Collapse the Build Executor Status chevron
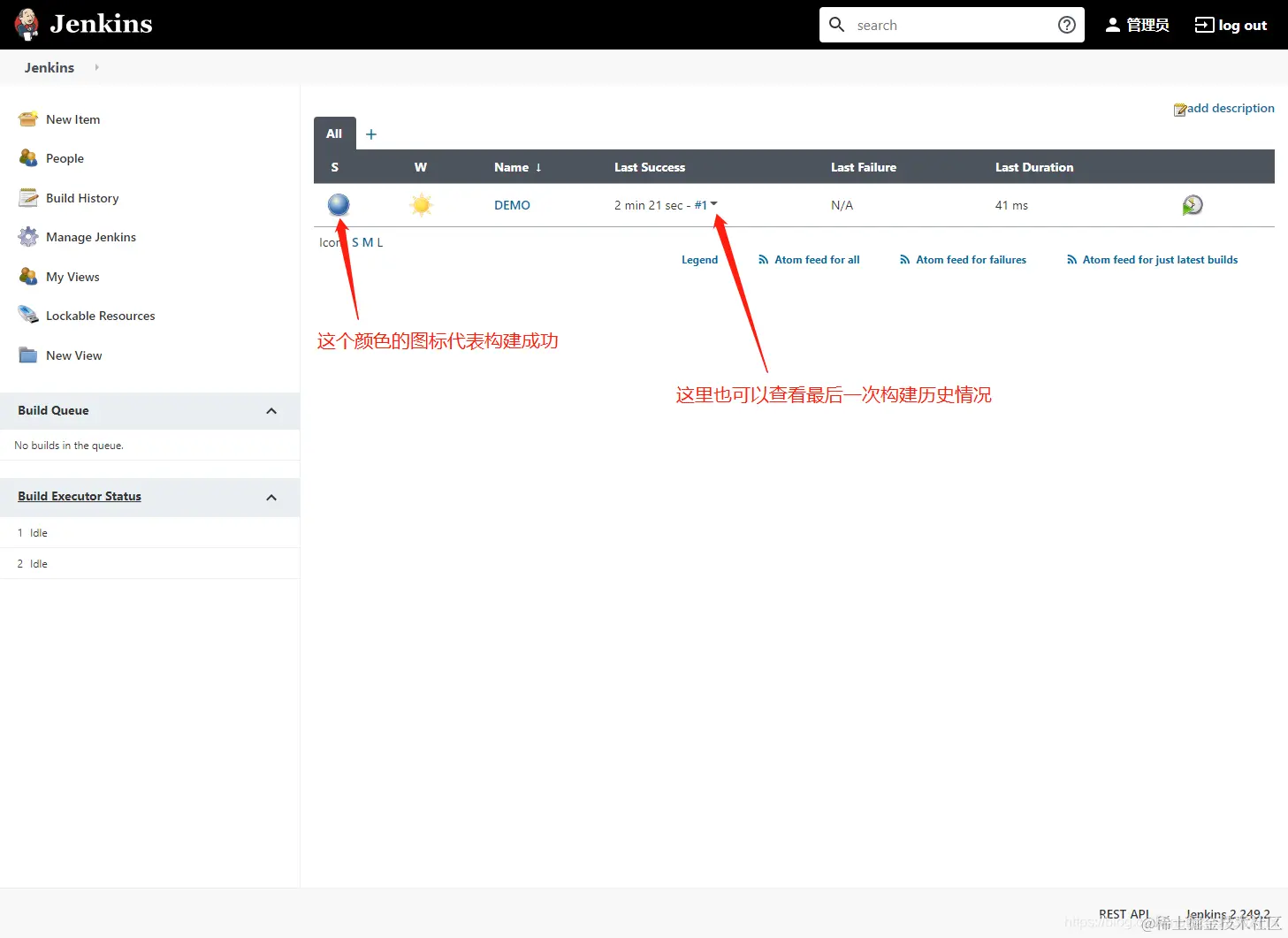Image resolution: width=1288 pixels, height=938 pixels. tap(271, 498)
